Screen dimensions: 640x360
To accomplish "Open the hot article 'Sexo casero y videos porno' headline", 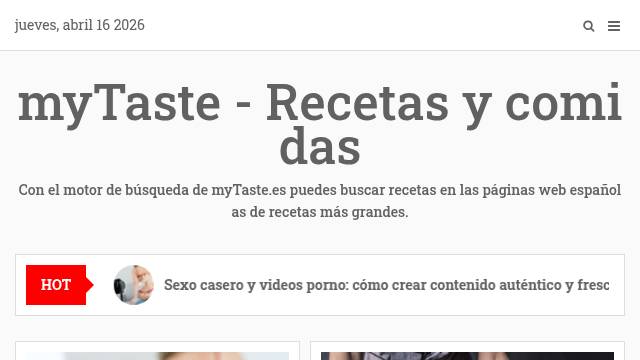I will [x=387, y=285].
